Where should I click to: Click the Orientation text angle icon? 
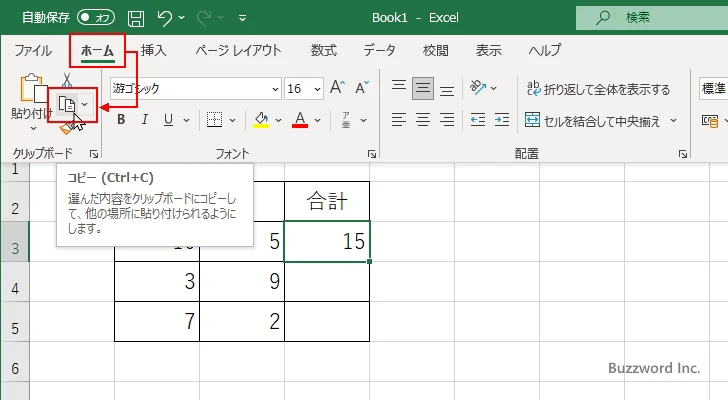(x=478, y=87)
